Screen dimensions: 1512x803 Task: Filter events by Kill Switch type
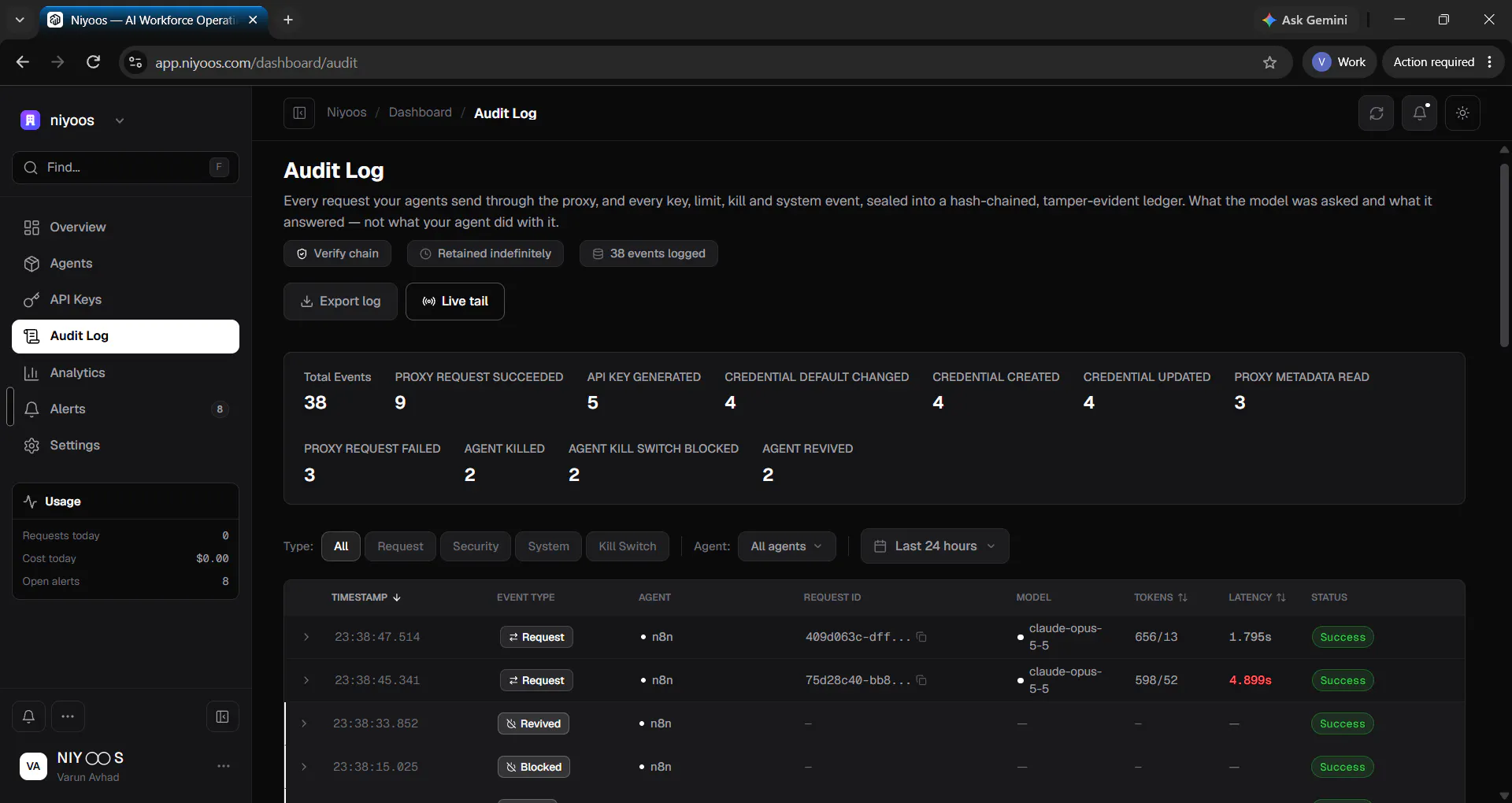(628, 546)
